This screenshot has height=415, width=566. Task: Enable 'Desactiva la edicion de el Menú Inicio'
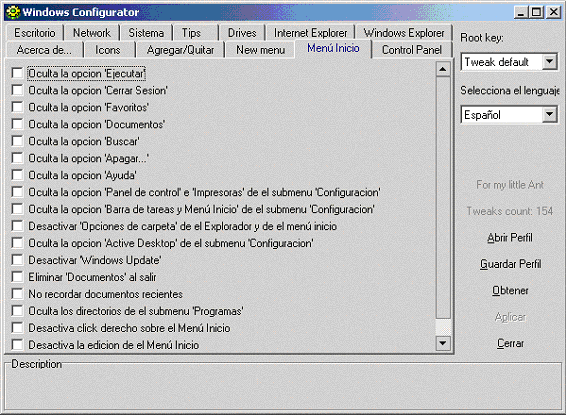point(17,345)
